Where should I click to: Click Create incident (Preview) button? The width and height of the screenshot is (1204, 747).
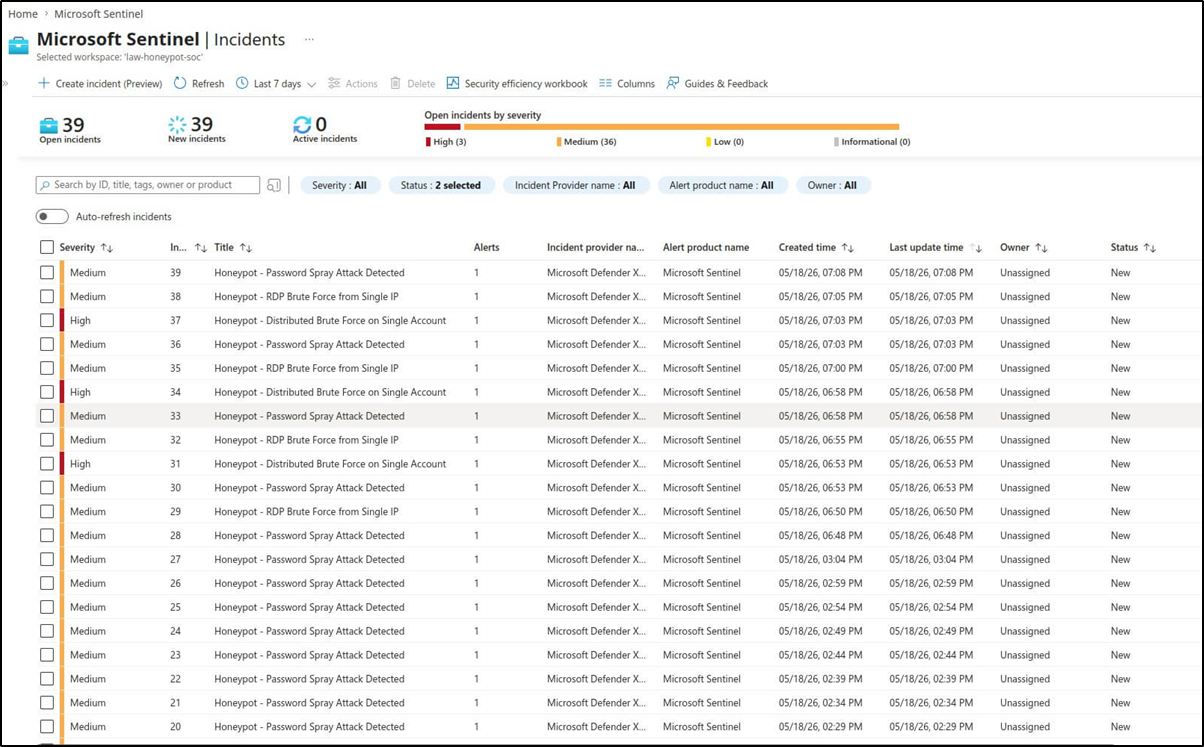[x=100, y=84]
